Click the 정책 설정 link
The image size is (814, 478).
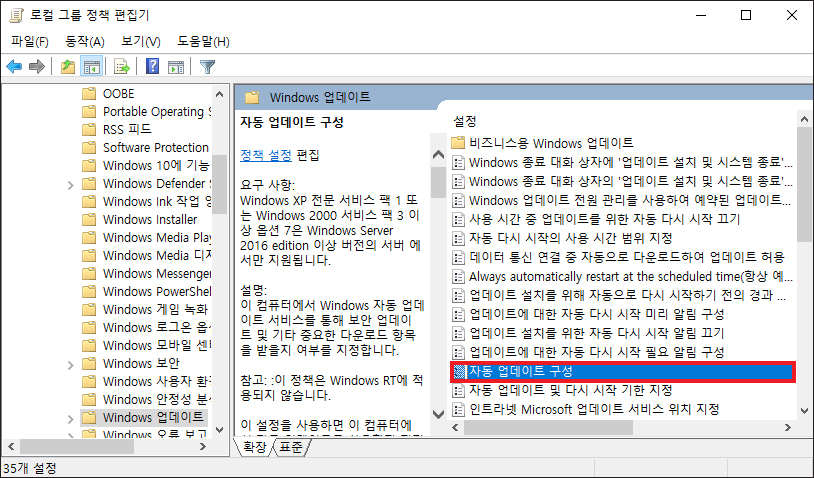click(x=266, y=155)
